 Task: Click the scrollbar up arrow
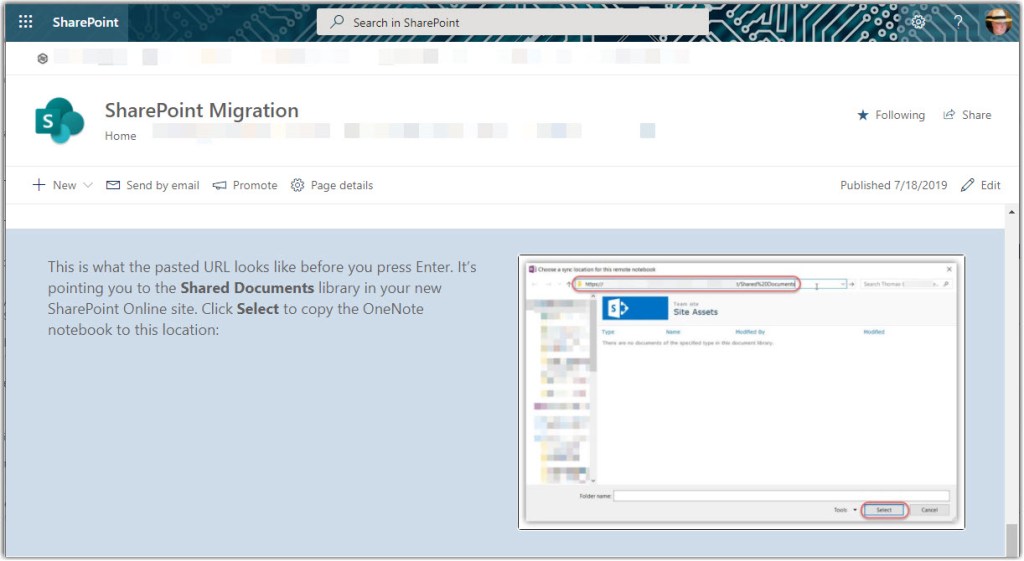click(x=1012, y=214)
